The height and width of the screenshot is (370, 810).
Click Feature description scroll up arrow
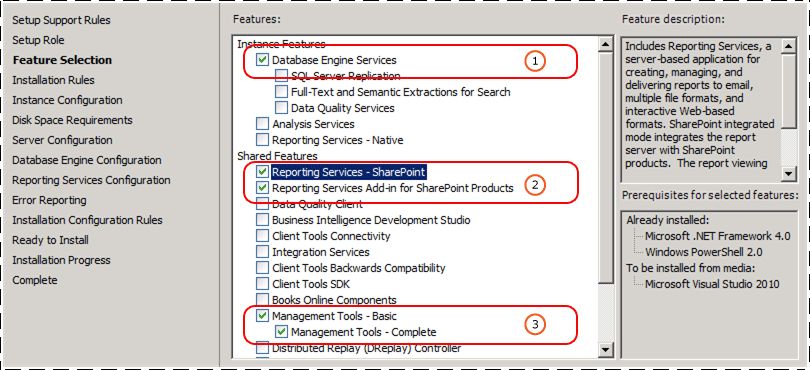[x=789, y=47]
